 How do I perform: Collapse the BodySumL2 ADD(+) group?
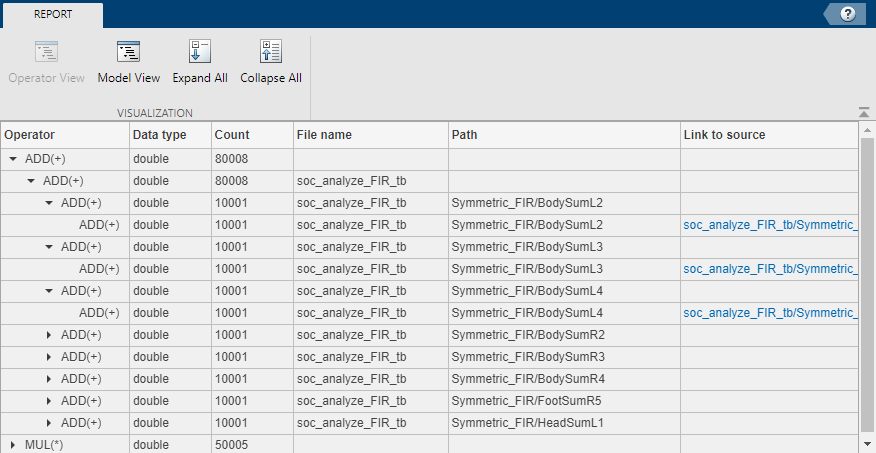pos(49,203)
